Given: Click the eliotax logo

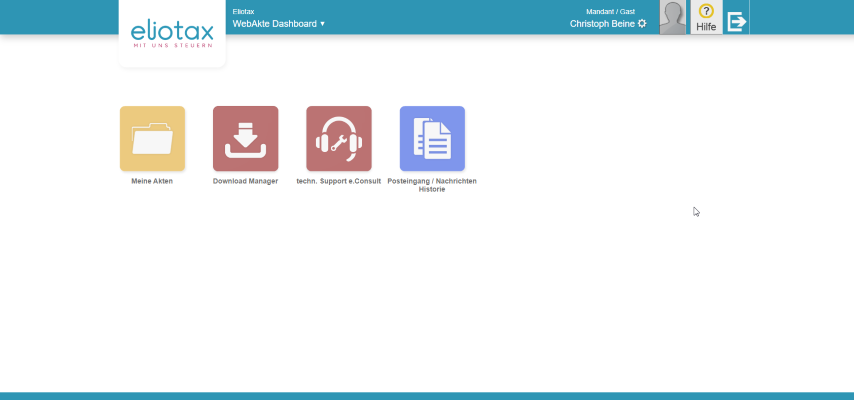Looking at the screenshot, I should (x=172, y=32).
